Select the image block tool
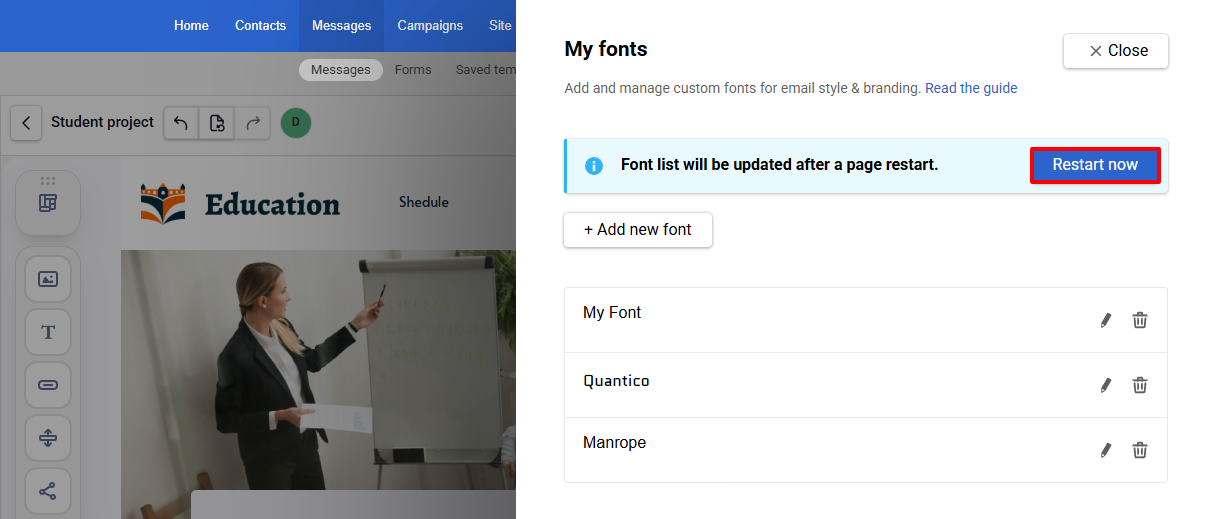 coord(48,279)
